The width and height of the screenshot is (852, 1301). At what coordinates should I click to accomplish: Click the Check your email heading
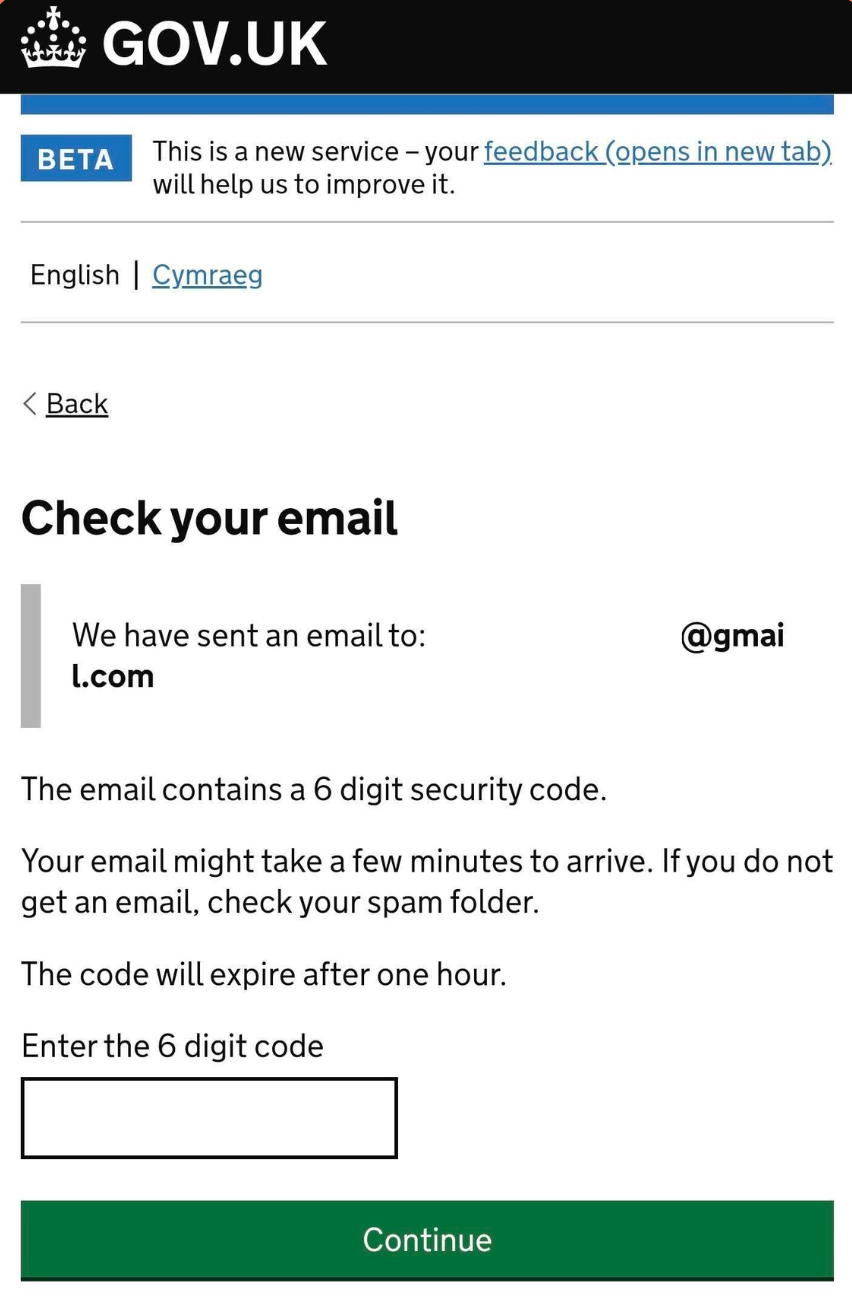pyautogui.click(x=209, y=519)
